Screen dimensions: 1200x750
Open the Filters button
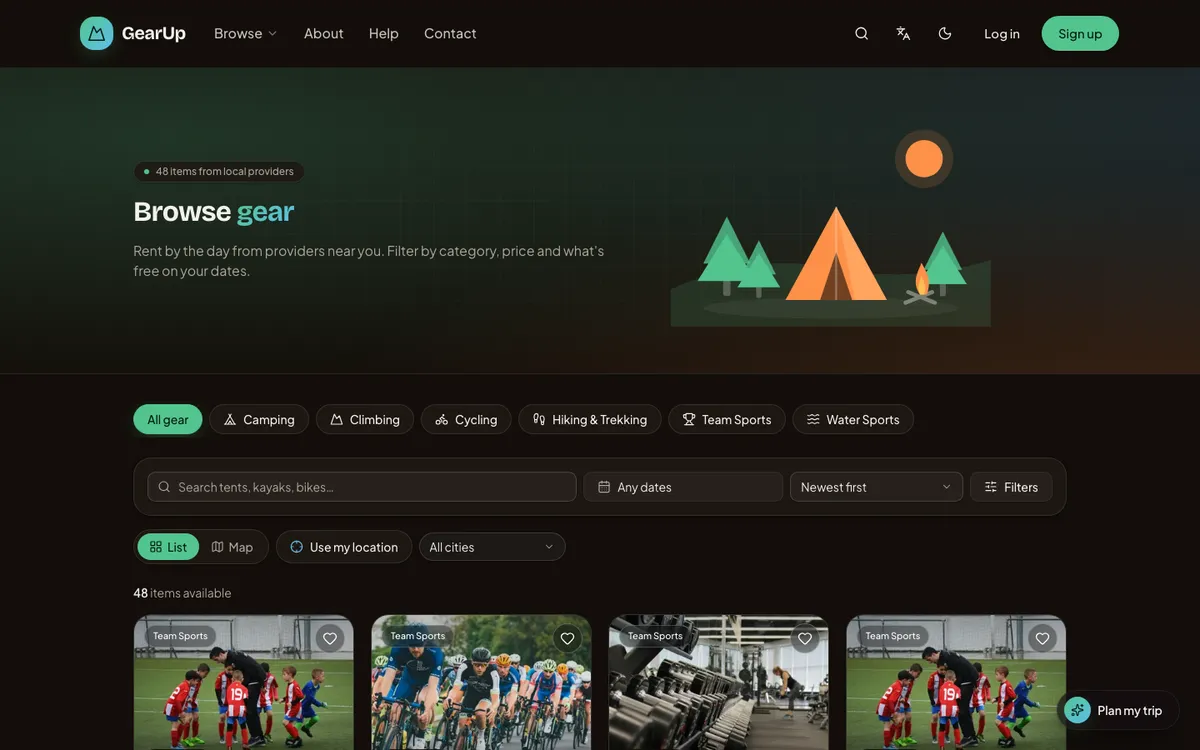click(x=1011, y=487)
